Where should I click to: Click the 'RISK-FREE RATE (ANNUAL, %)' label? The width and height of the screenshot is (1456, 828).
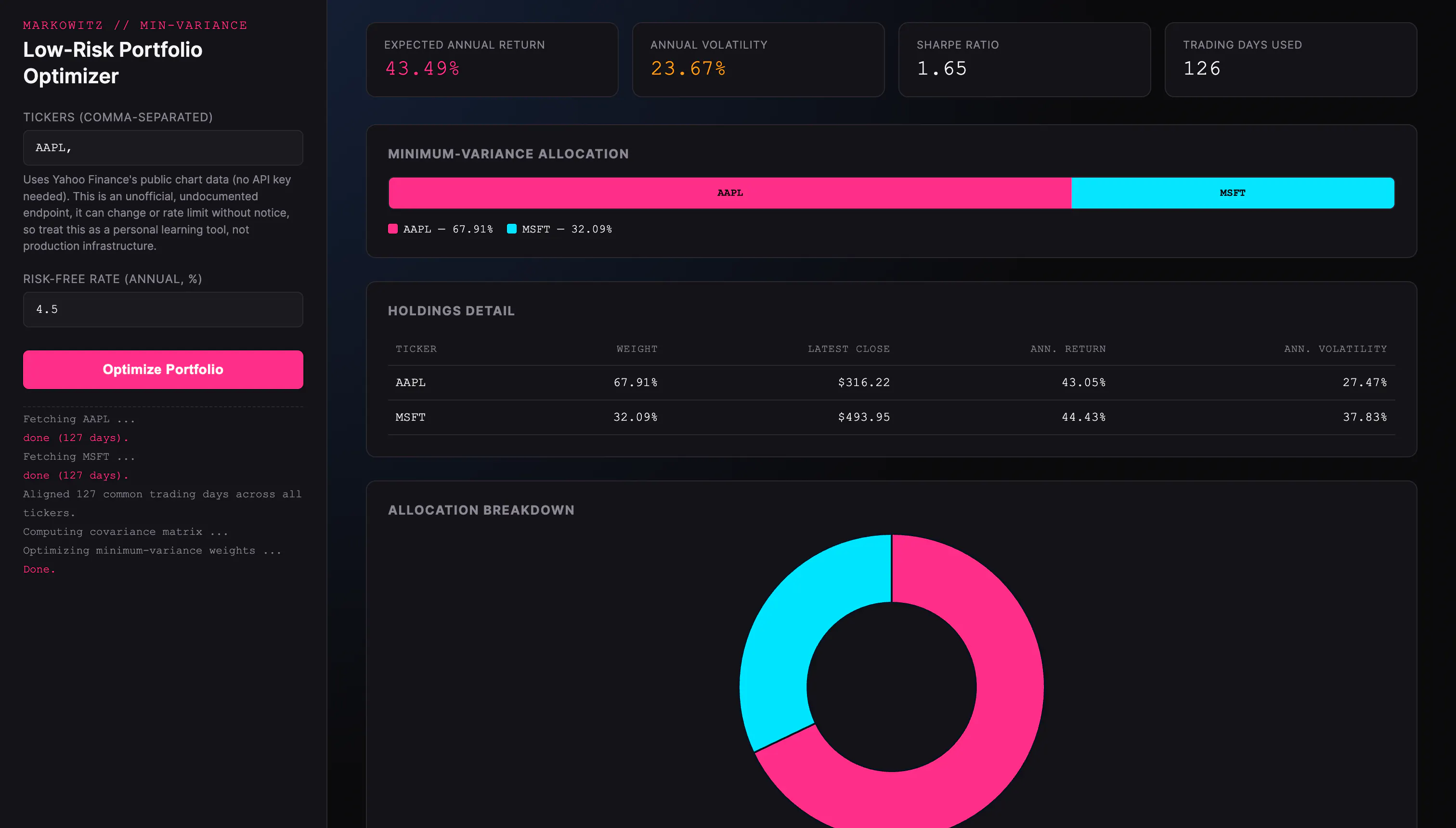click(x=113, y=279)
